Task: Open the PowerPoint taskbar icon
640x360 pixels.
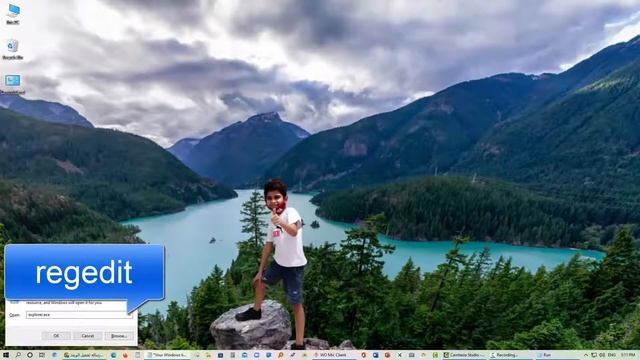Action: click(387, 355)
